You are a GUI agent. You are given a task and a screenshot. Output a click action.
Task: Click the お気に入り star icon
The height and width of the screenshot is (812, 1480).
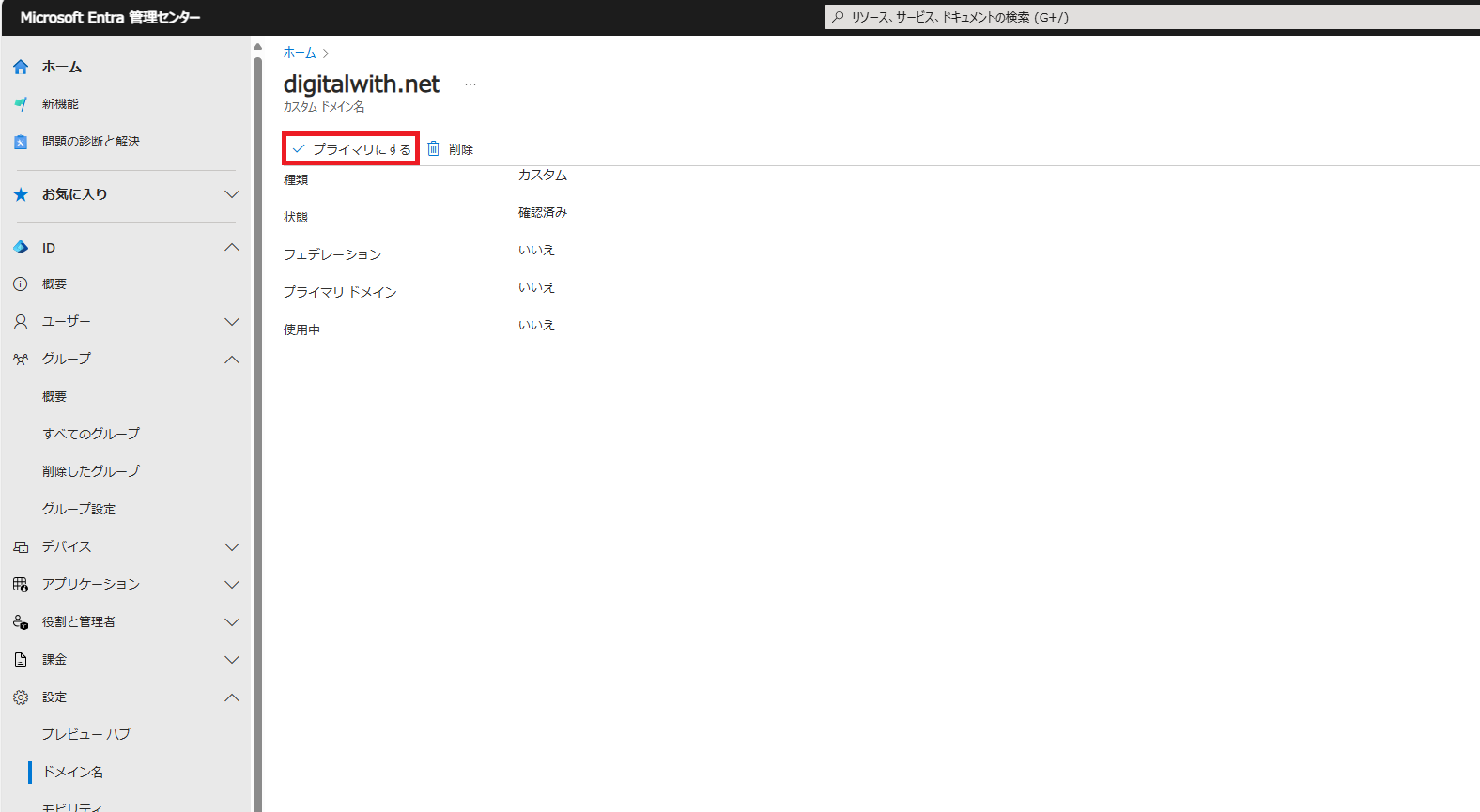coord(21,194)
